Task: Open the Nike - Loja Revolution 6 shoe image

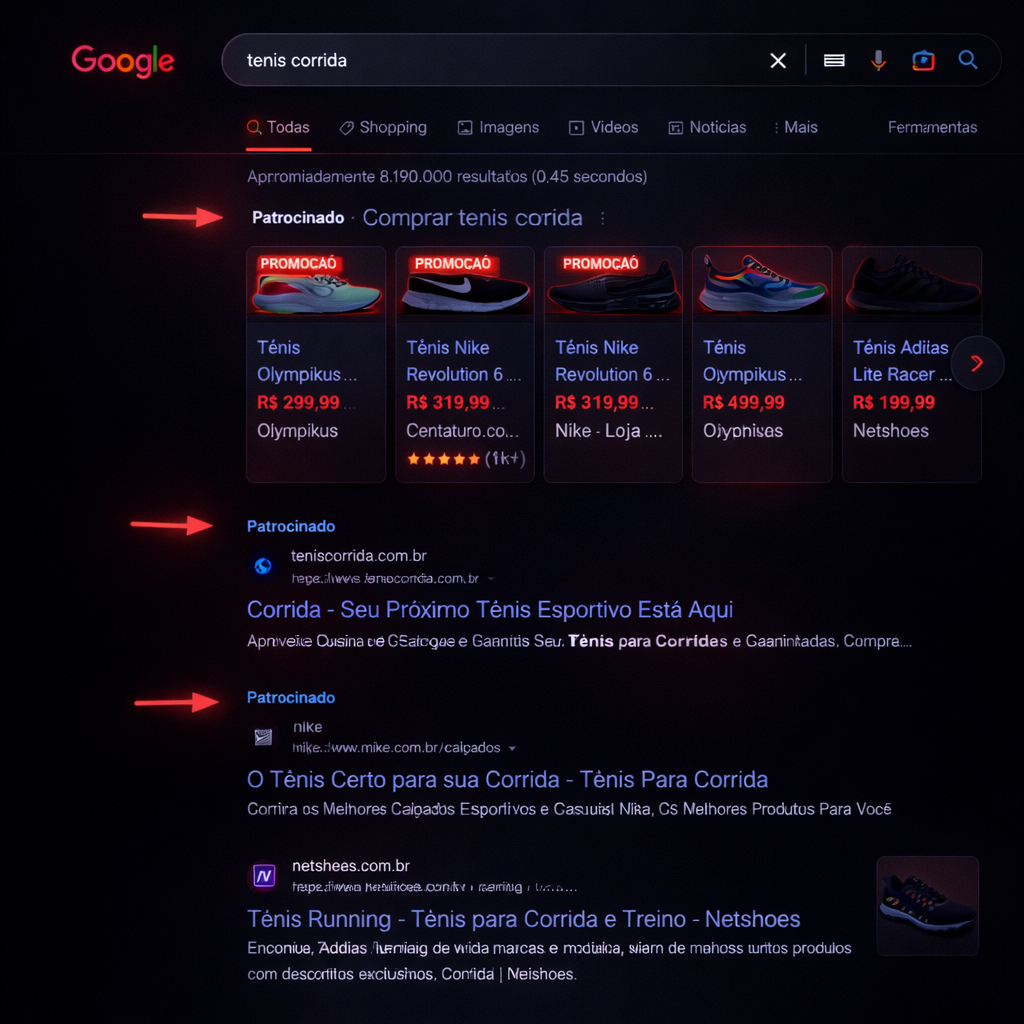Action: (613, 285)
